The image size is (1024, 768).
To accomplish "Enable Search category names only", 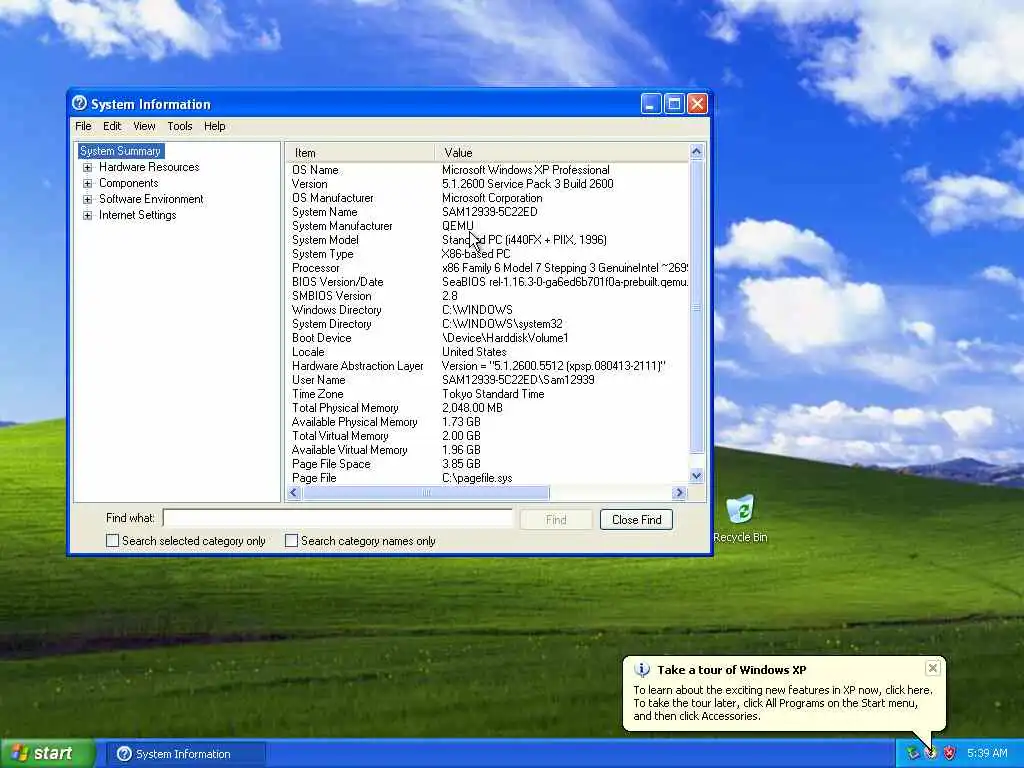I will pos(291,541).
